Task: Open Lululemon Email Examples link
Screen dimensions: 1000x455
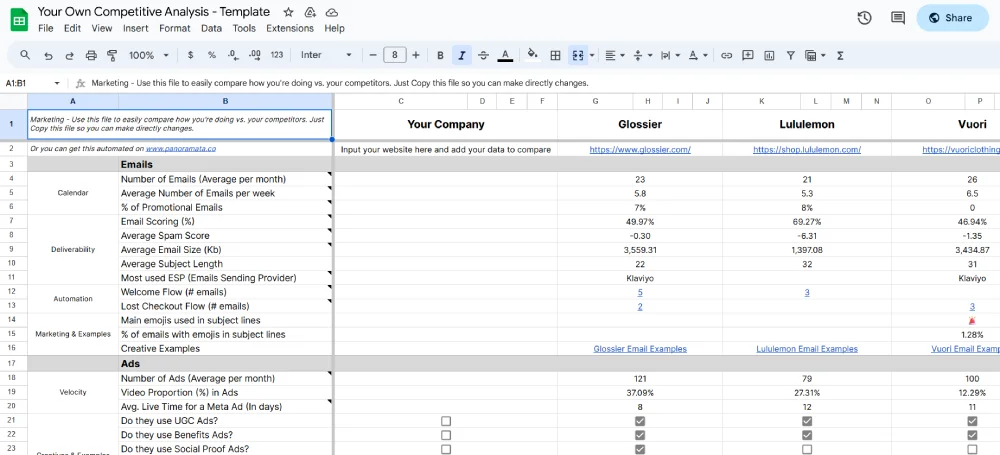Action: [807, 349]
